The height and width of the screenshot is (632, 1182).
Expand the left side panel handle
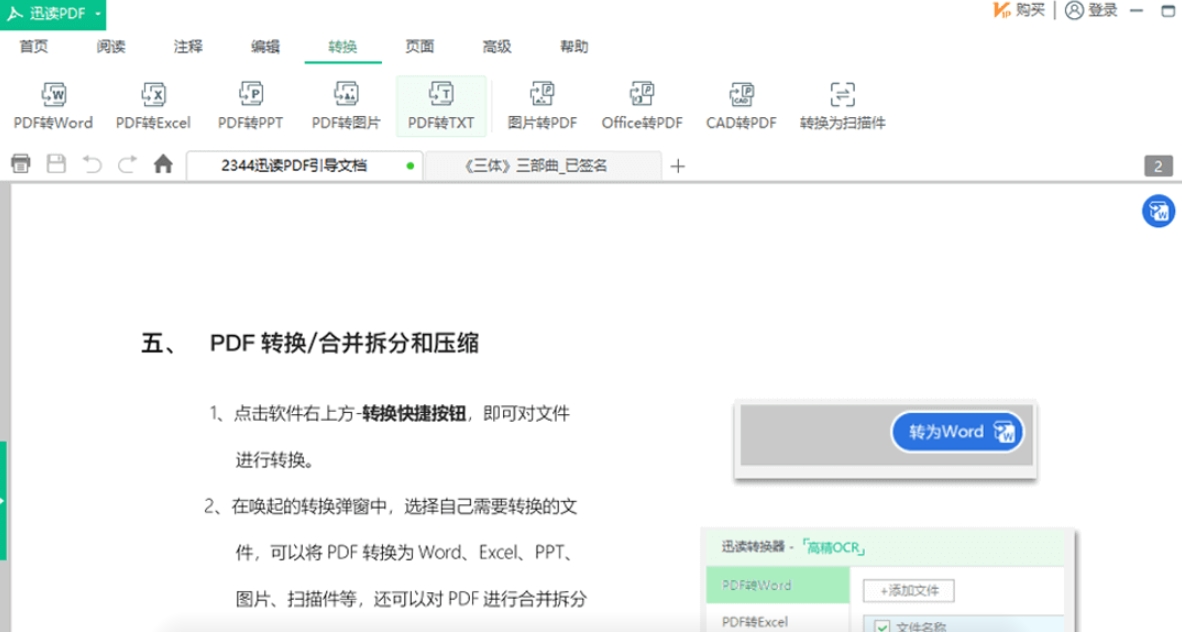click(4, 500)
